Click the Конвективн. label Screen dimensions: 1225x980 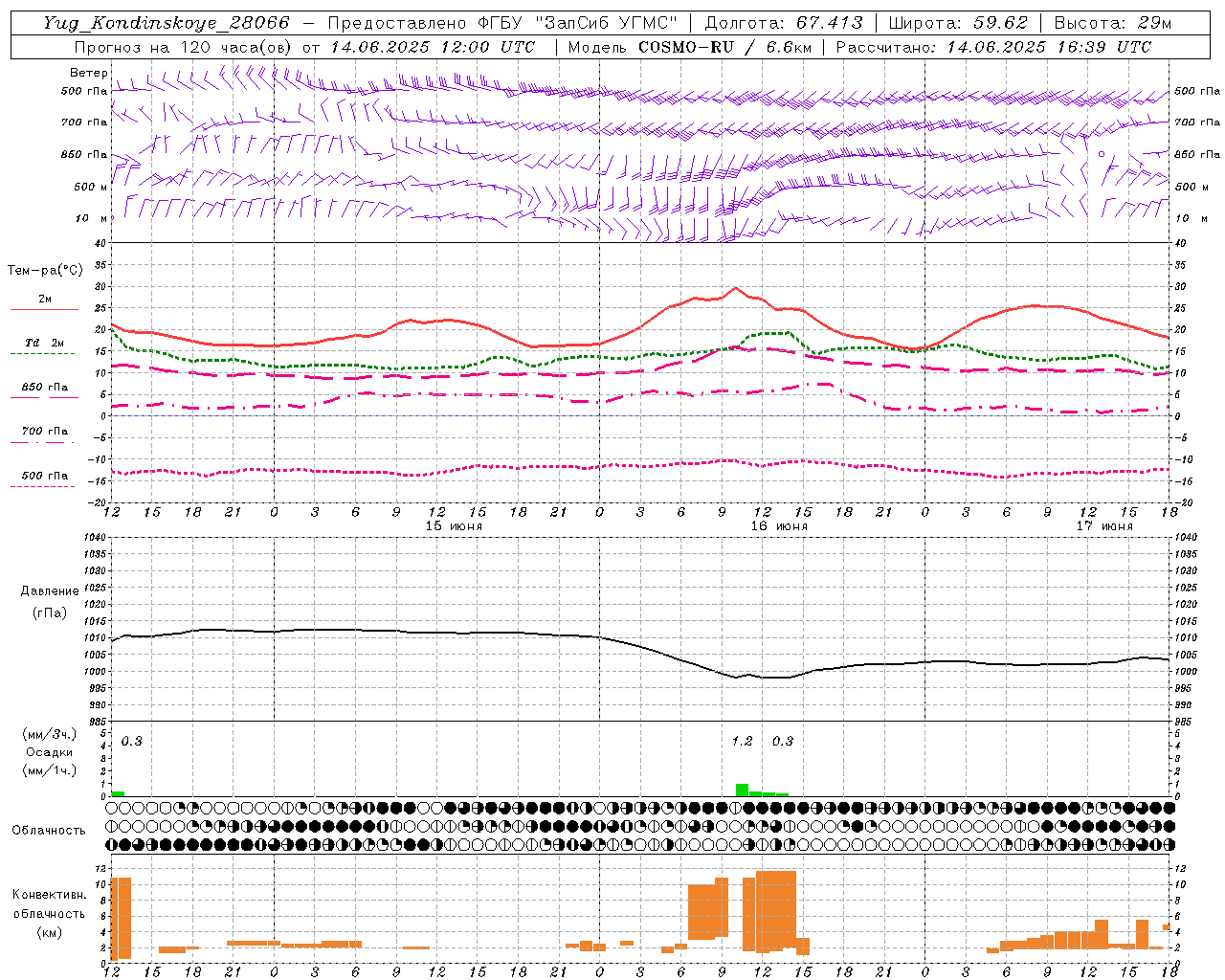coord(49,895)
